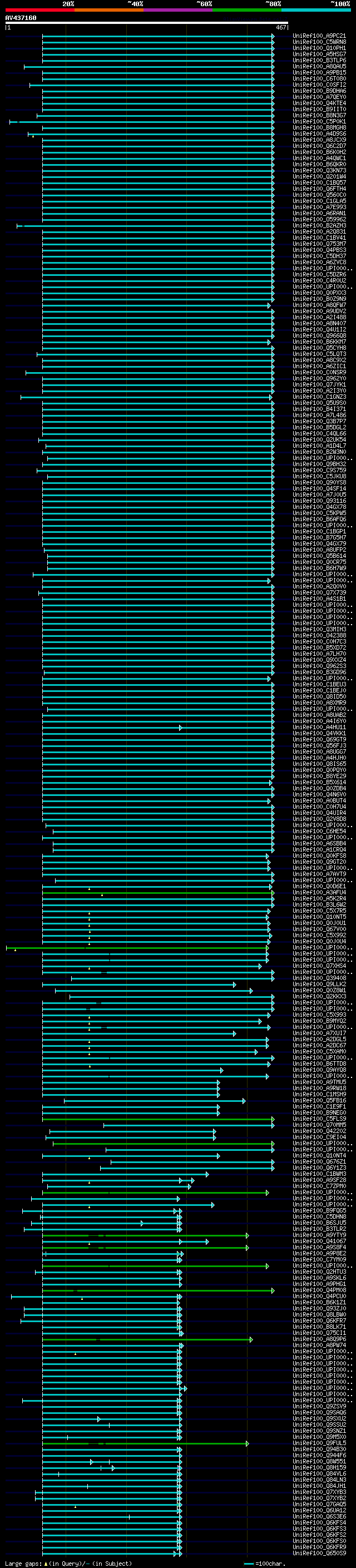Click the red 20% identity color segment

pyautogui.click(x=39, y=11)
